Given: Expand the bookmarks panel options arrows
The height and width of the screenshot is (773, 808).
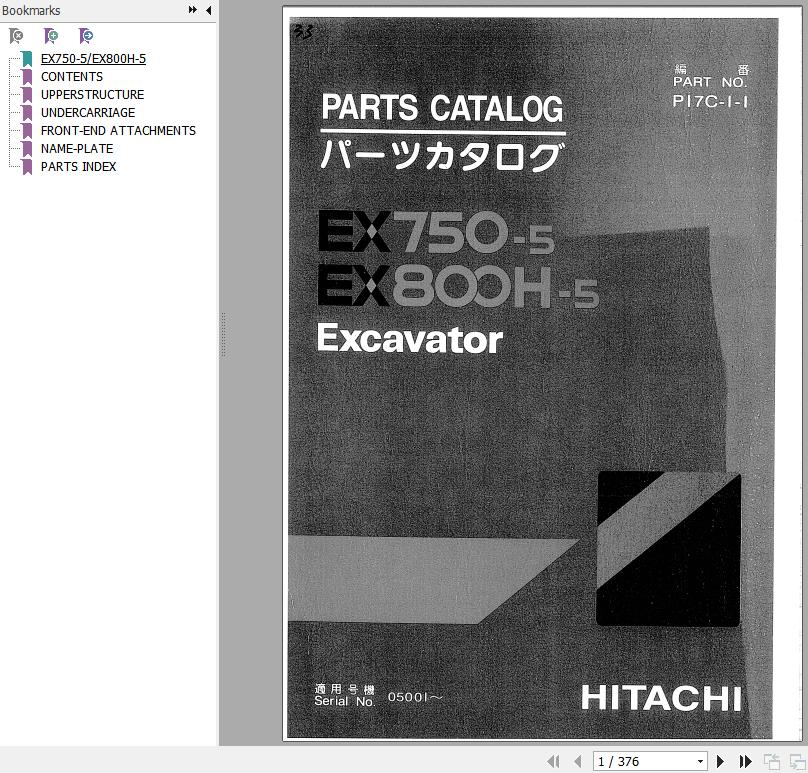Looking at the screenshot, I should (x=193, y=10).
